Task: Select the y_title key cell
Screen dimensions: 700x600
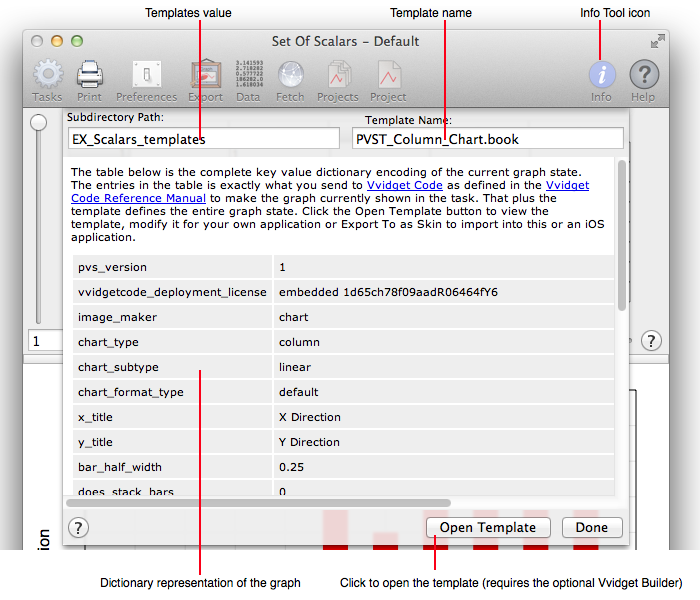Action: 172,442
